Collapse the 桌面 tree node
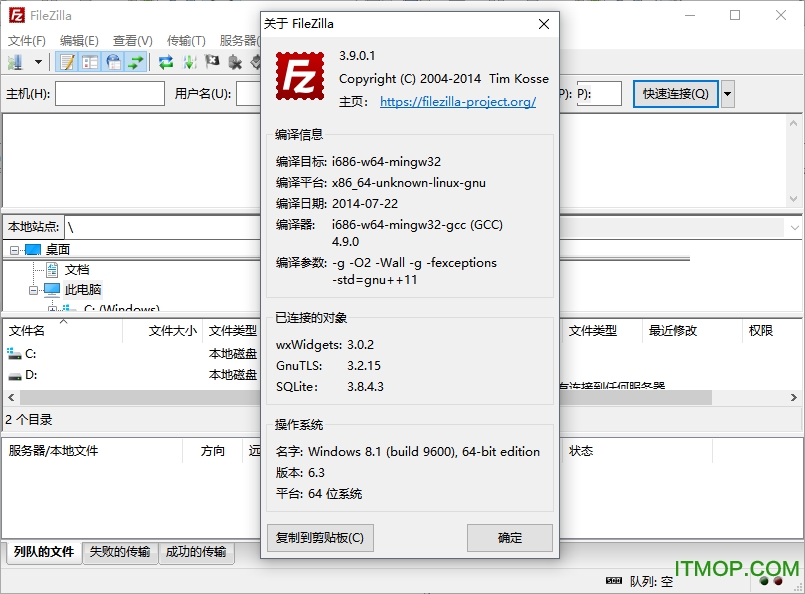The height and width of the screenshot is (594, 805). [14, 250]
